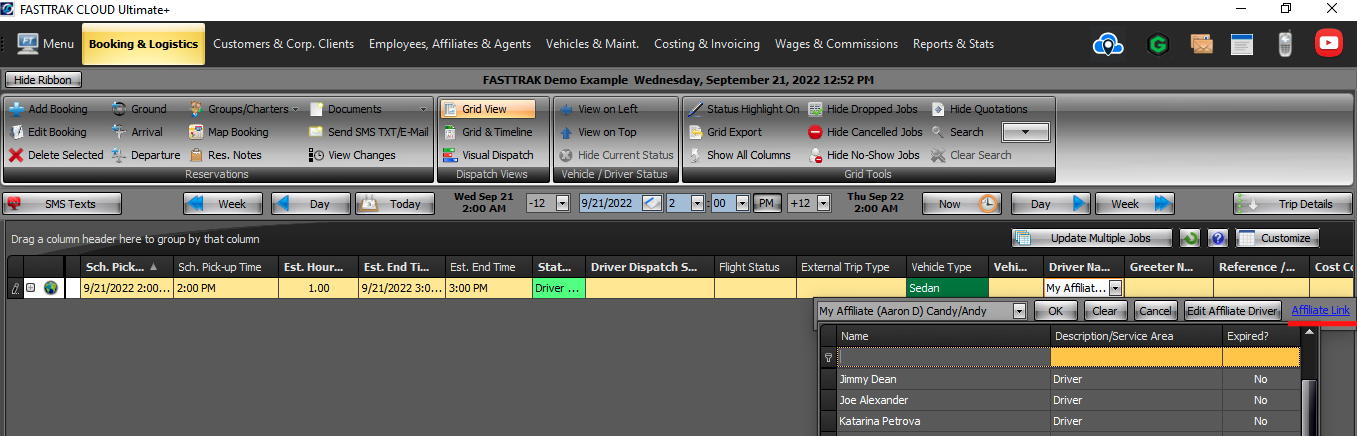Screen dimensions: 1357x436
Task: Toggle Hide No-Show Jobs
Action: [x=864, y=155]
